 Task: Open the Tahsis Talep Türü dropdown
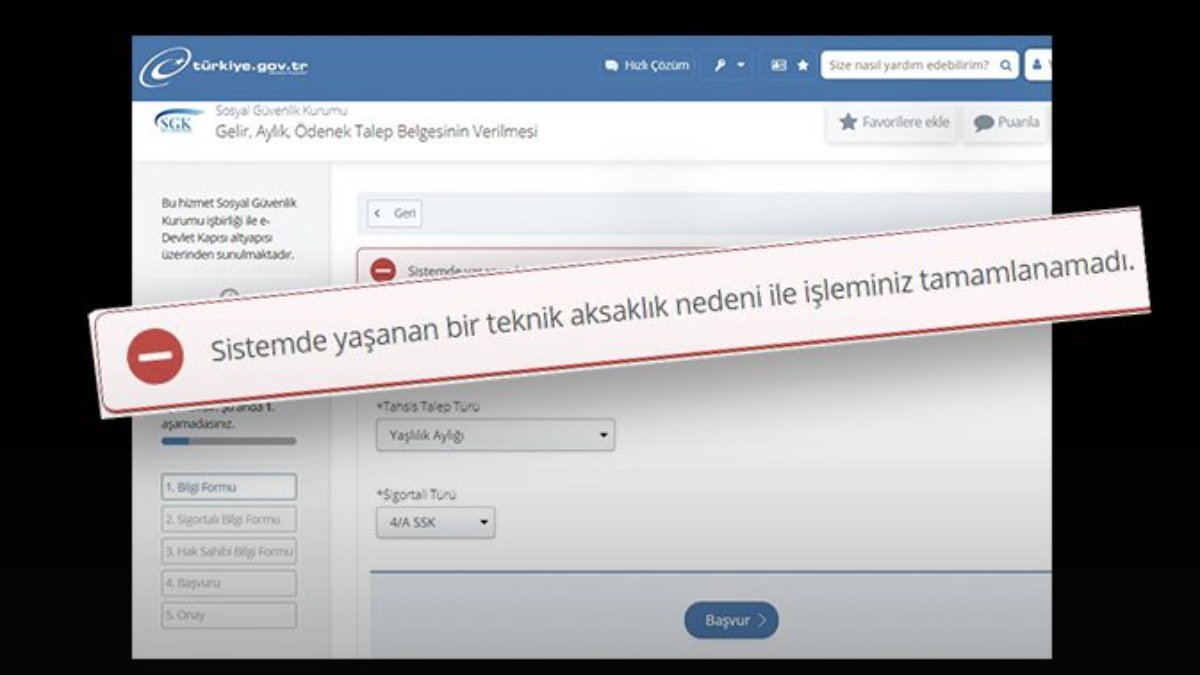click(494, 435)
